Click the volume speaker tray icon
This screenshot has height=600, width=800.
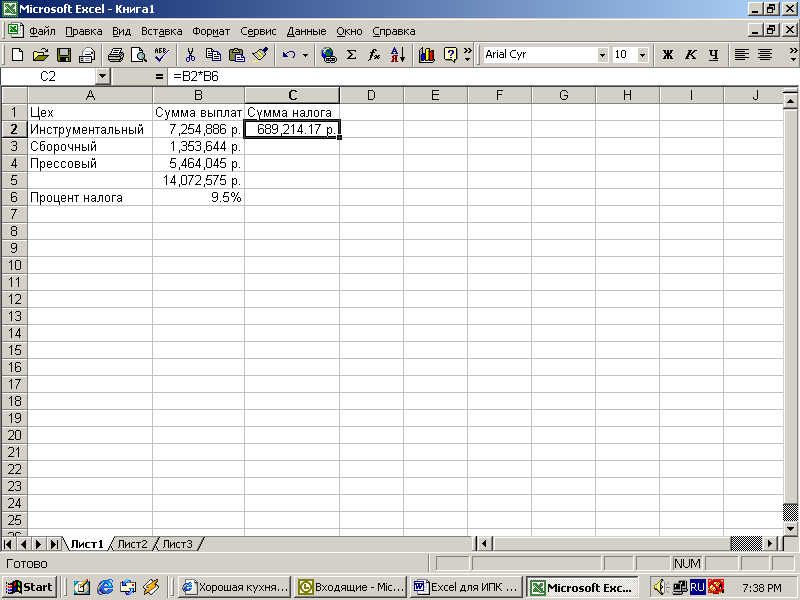click(x=661, y=587)
